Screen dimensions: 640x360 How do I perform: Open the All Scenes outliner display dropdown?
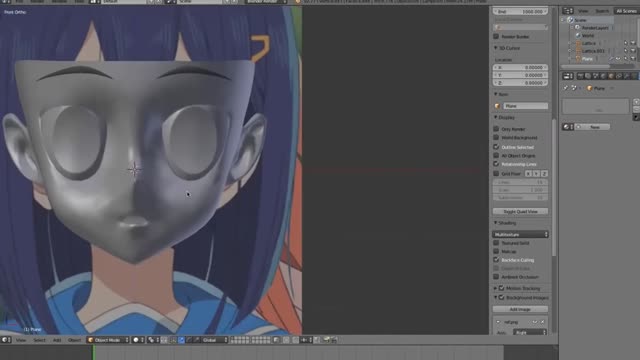[628, 11]
